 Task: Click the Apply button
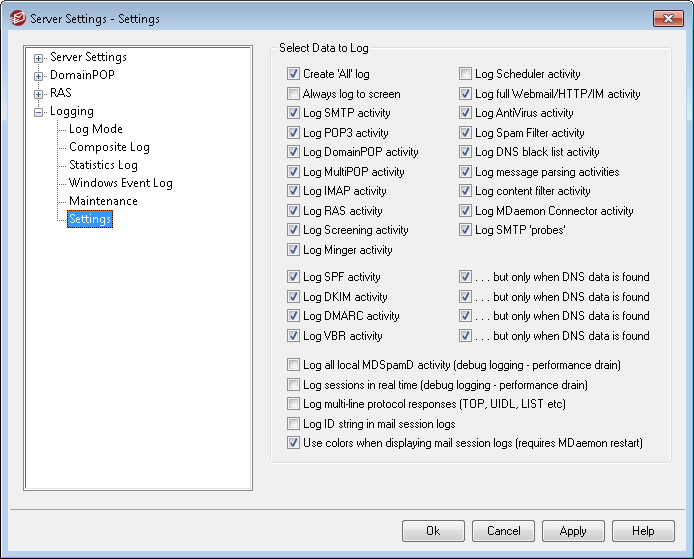pos(573,531)
